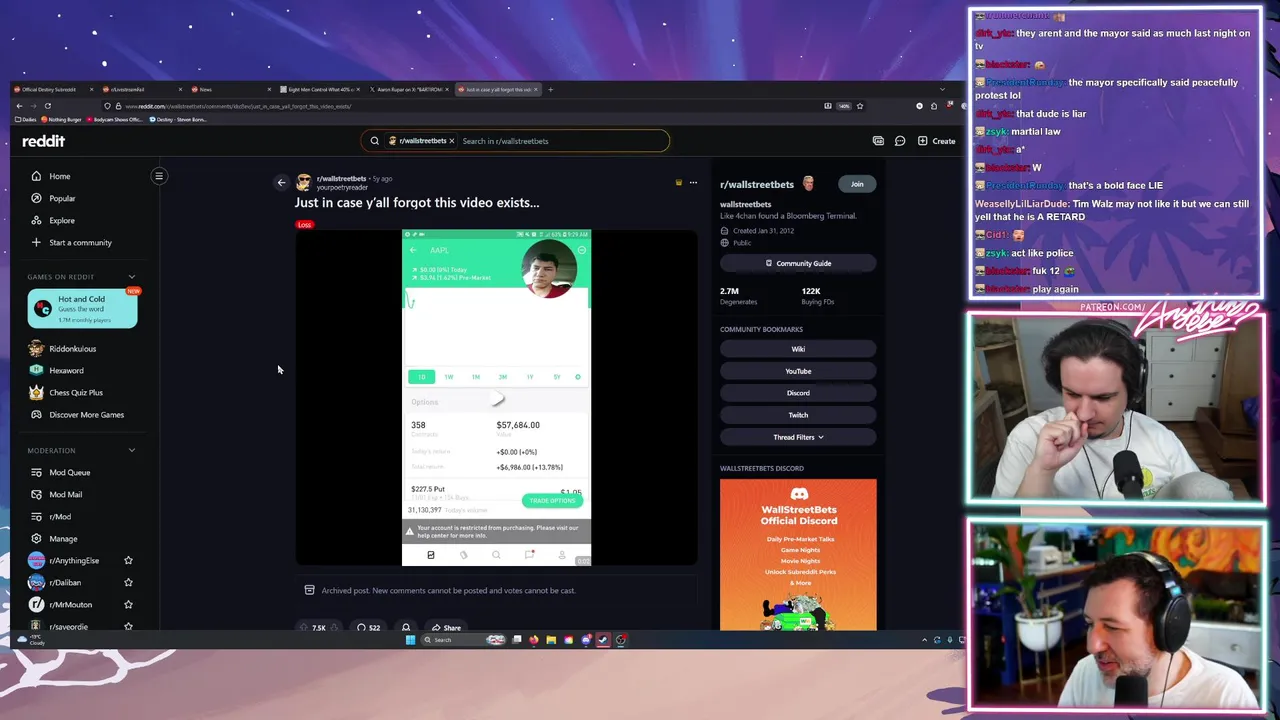Open Windows Start menu
The image size is (1280, 720).
click(410, 640)
